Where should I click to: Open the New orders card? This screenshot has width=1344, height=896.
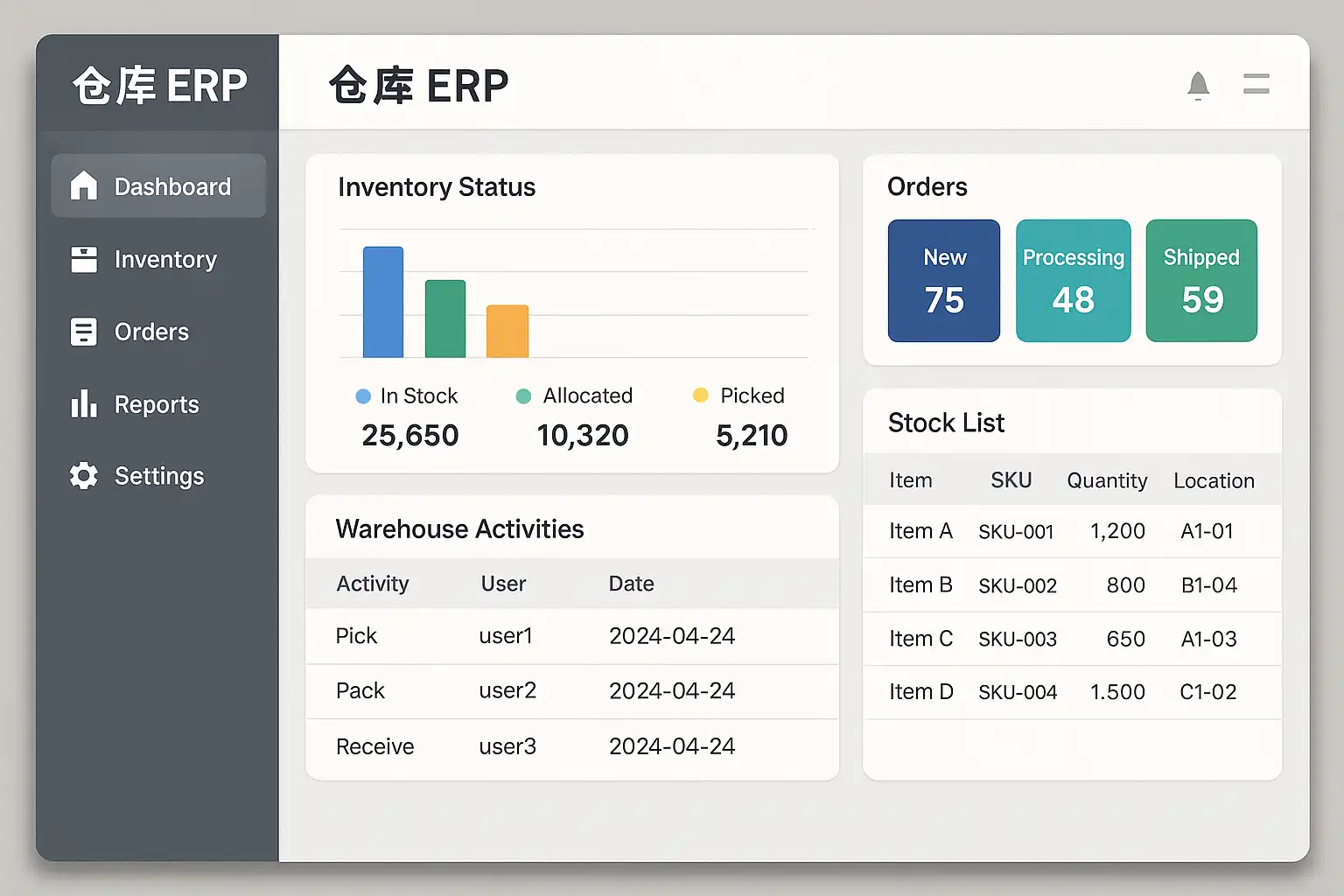coord(943,281)
